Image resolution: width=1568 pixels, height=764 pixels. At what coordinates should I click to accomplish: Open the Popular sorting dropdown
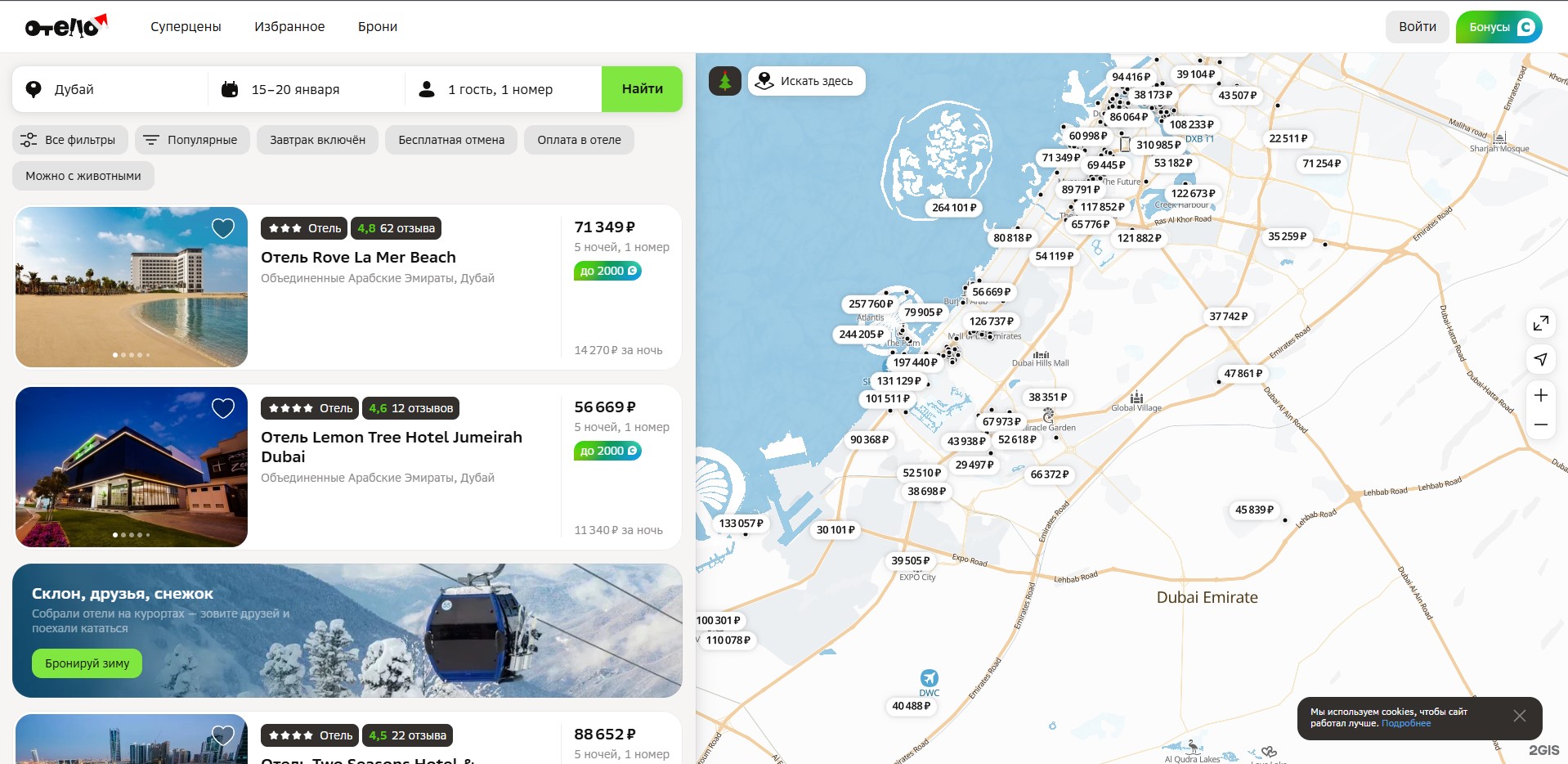pyautogui.click(x=192, y=140)
